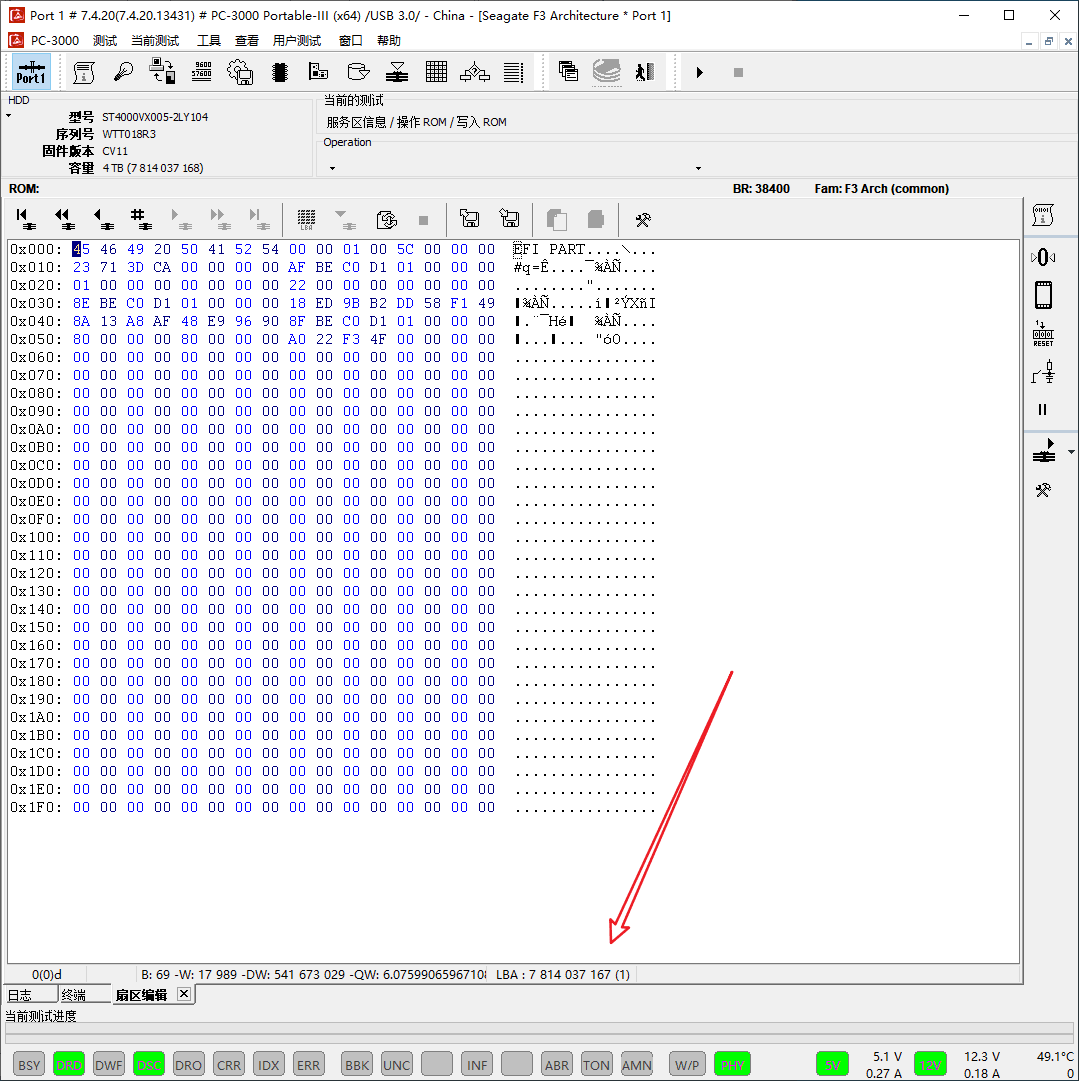Open the 帮助 menu
This screenshot has height=1081, width=1079.
(388, 41)
